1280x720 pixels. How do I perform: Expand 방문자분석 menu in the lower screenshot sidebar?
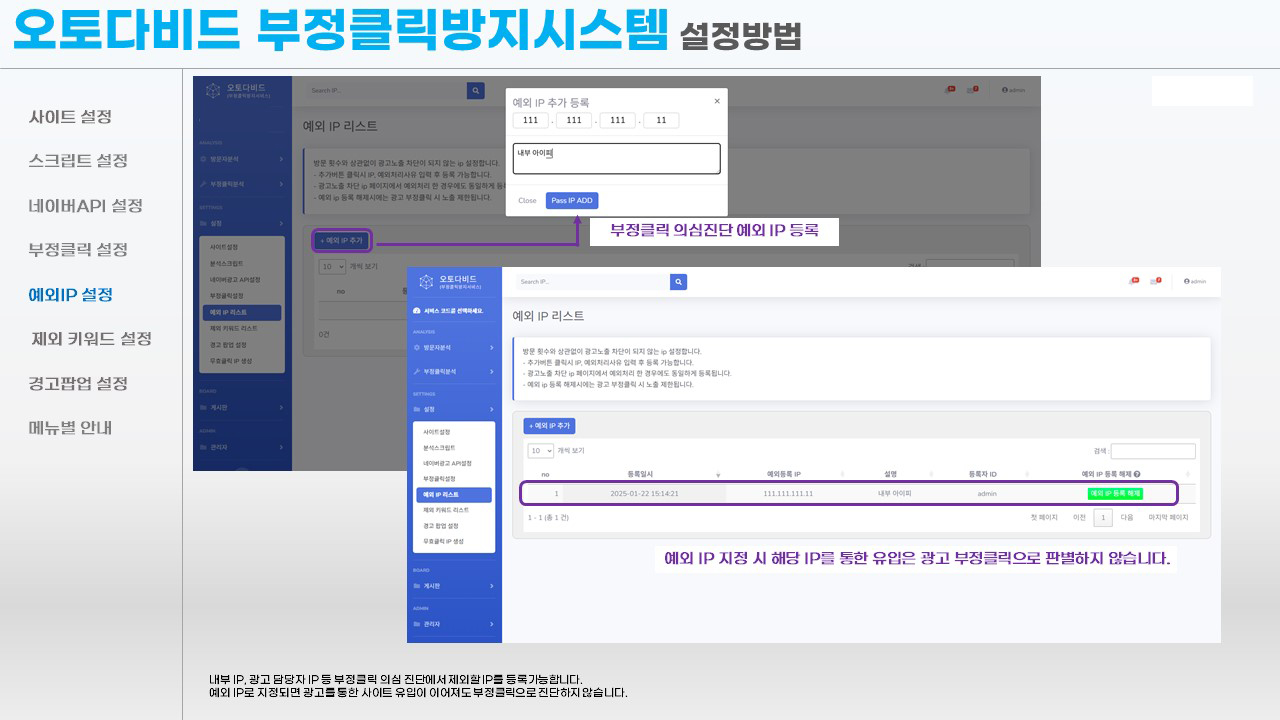453,347
